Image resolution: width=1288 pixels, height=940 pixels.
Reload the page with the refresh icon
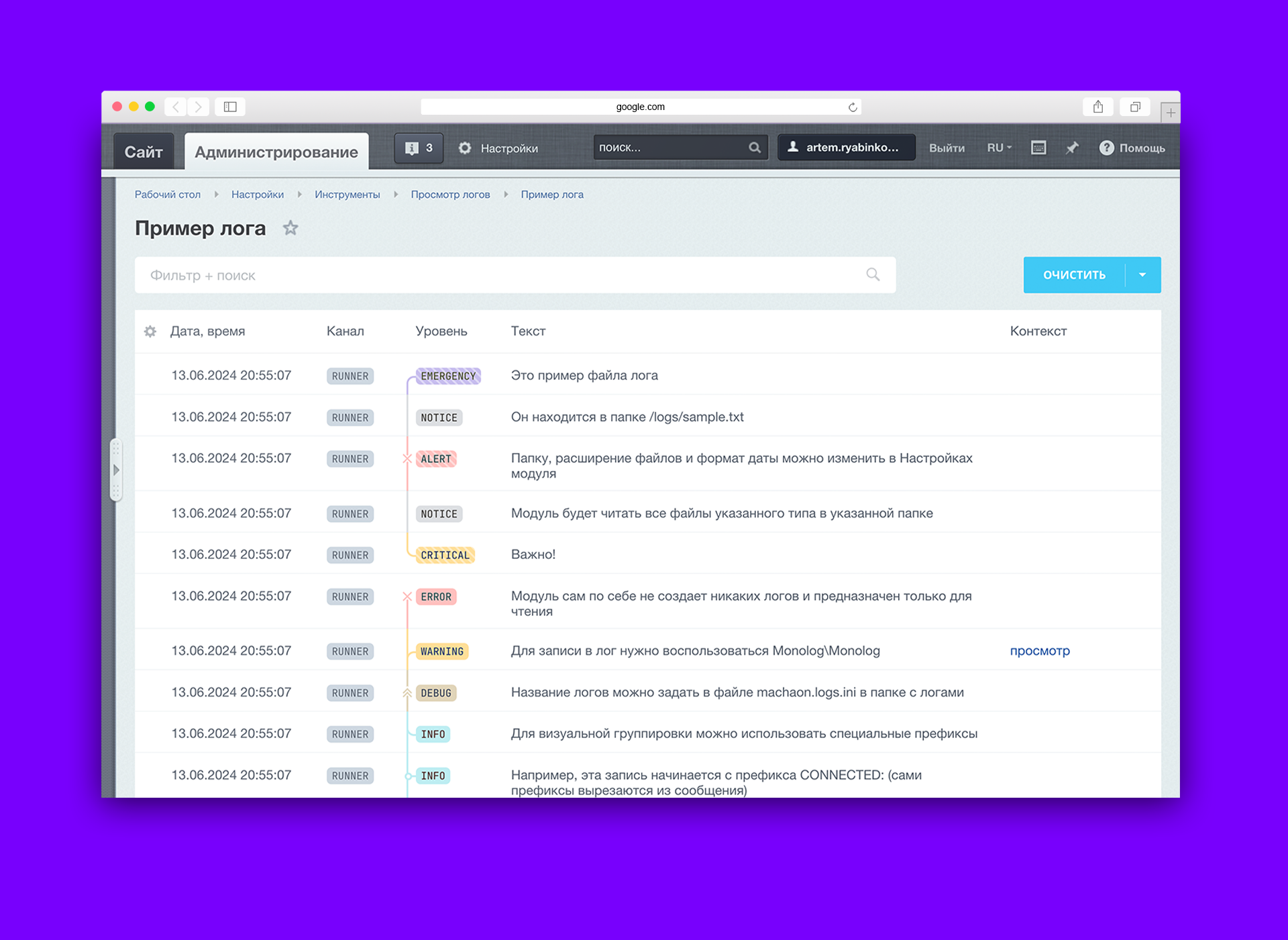pos(853,107)
